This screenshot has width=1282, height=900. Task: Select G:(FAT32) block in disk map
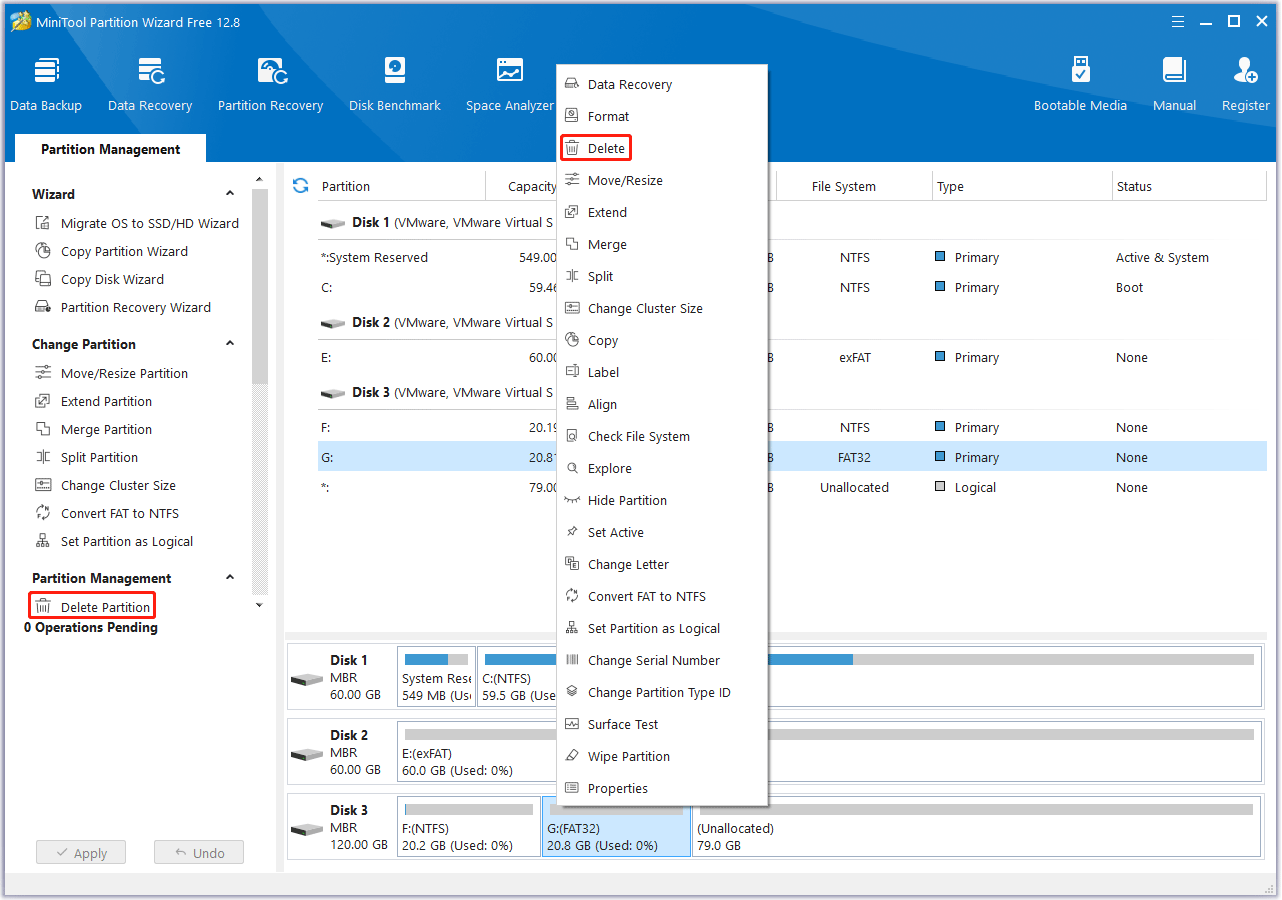pos(616,826)
